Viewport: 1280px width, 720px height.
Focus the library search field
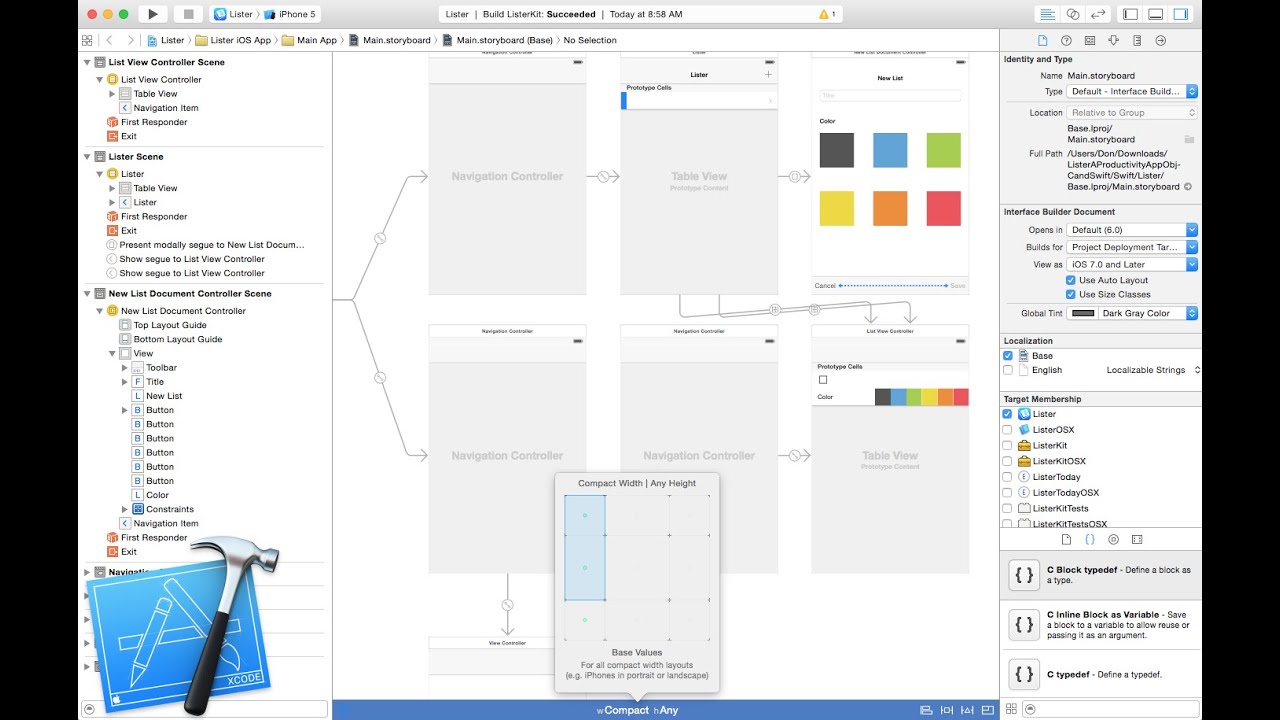(x=1112, y=709)
